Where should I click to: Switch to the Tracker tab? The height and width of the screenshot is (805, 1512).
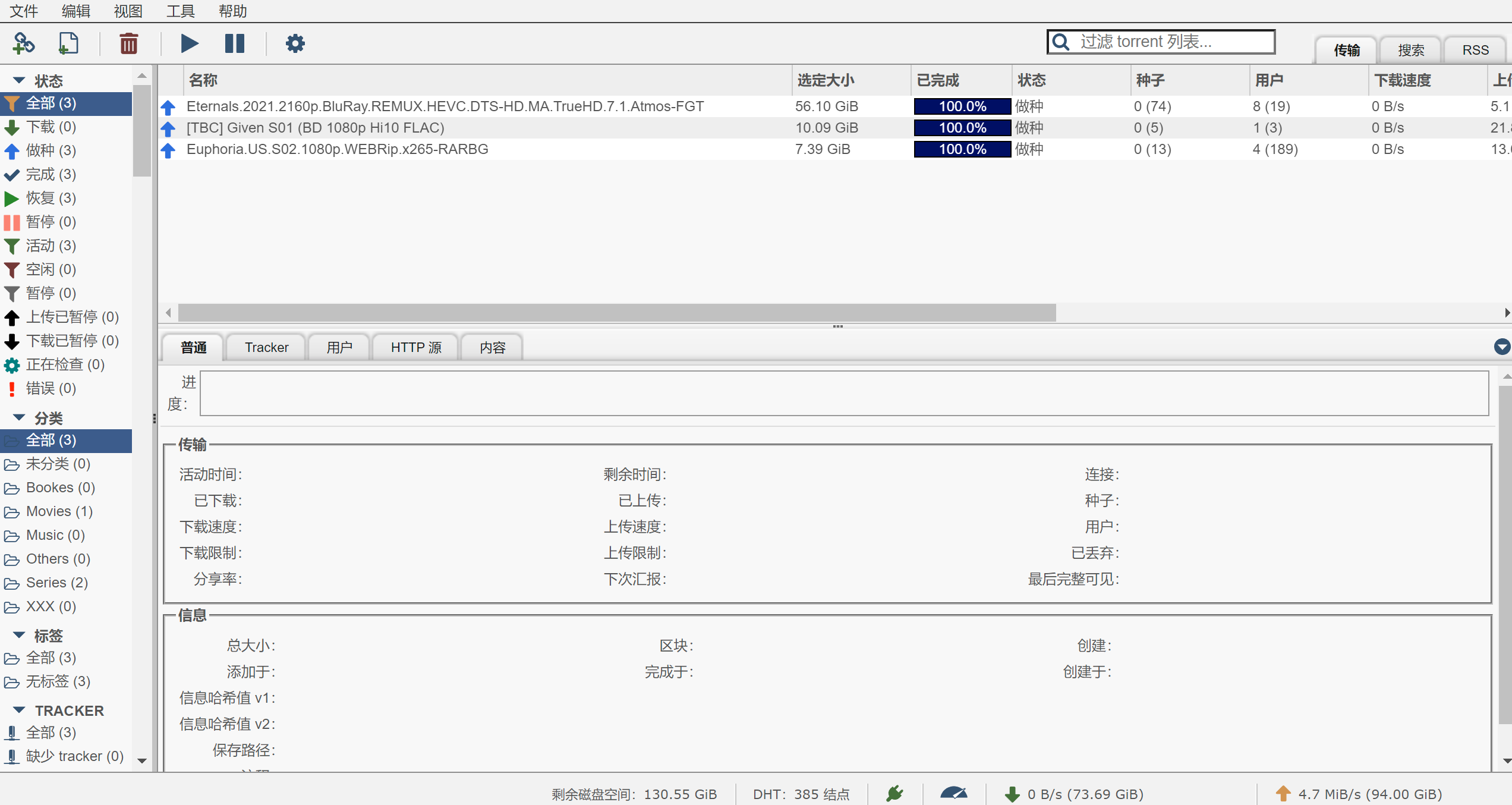pos(266,347)
